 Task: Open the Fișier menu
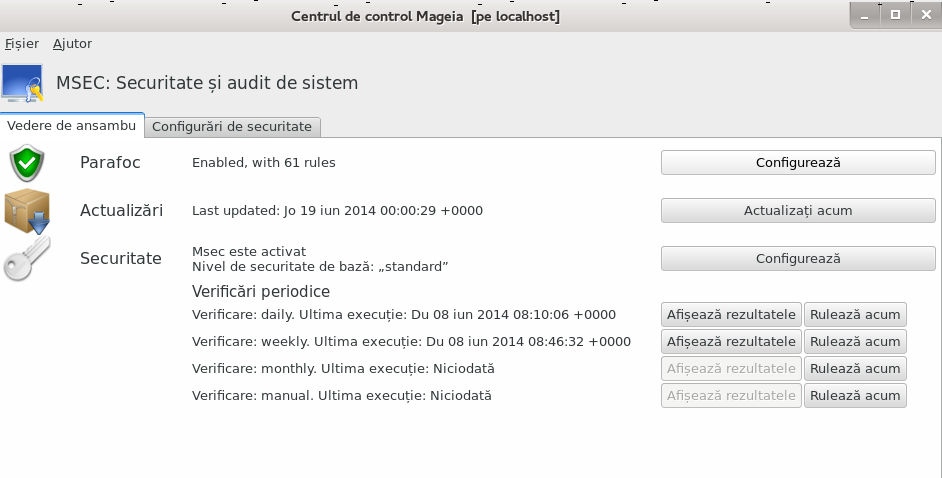22,44
